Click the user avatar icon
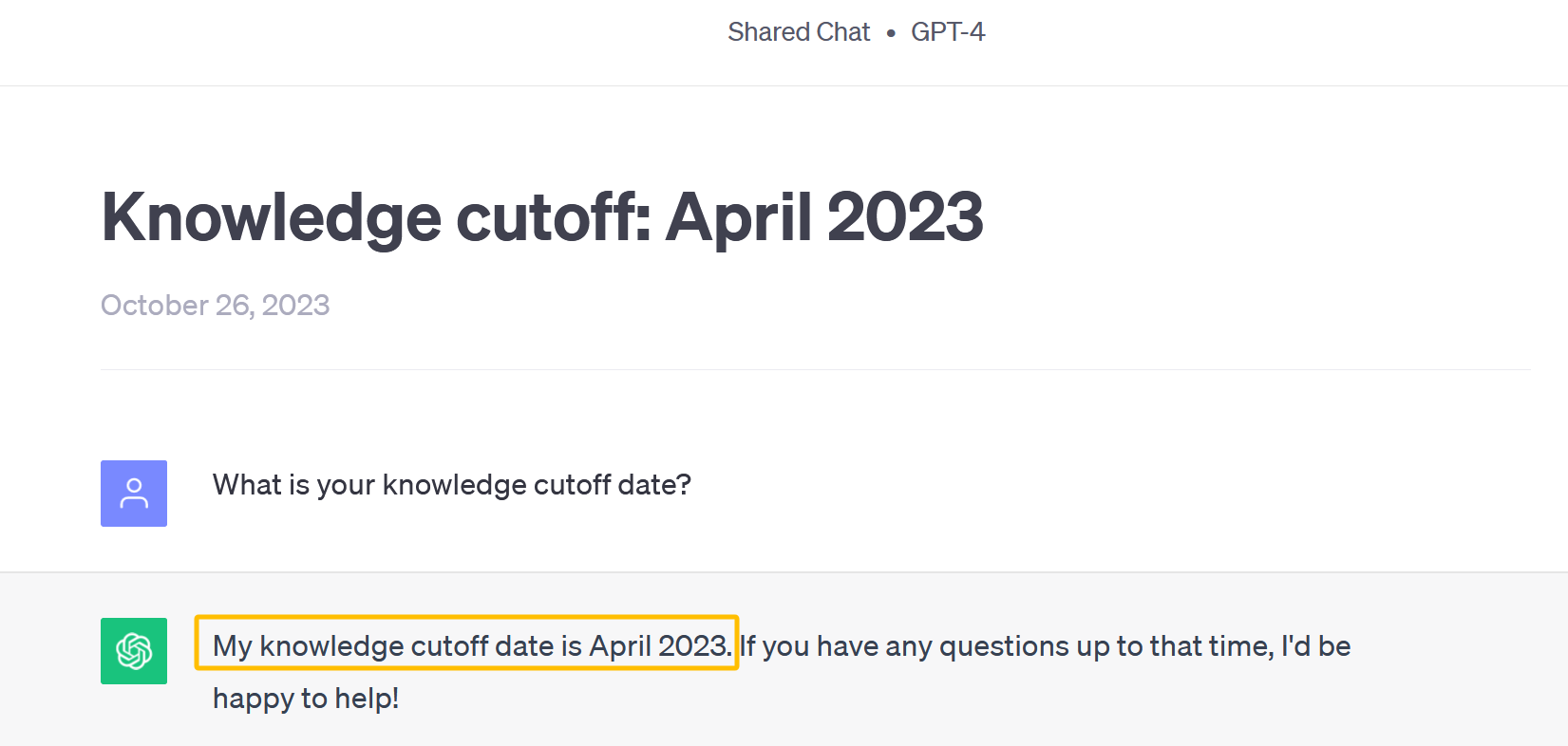The width and height of the screenshot is (1568, 746). tap(134, 494)
